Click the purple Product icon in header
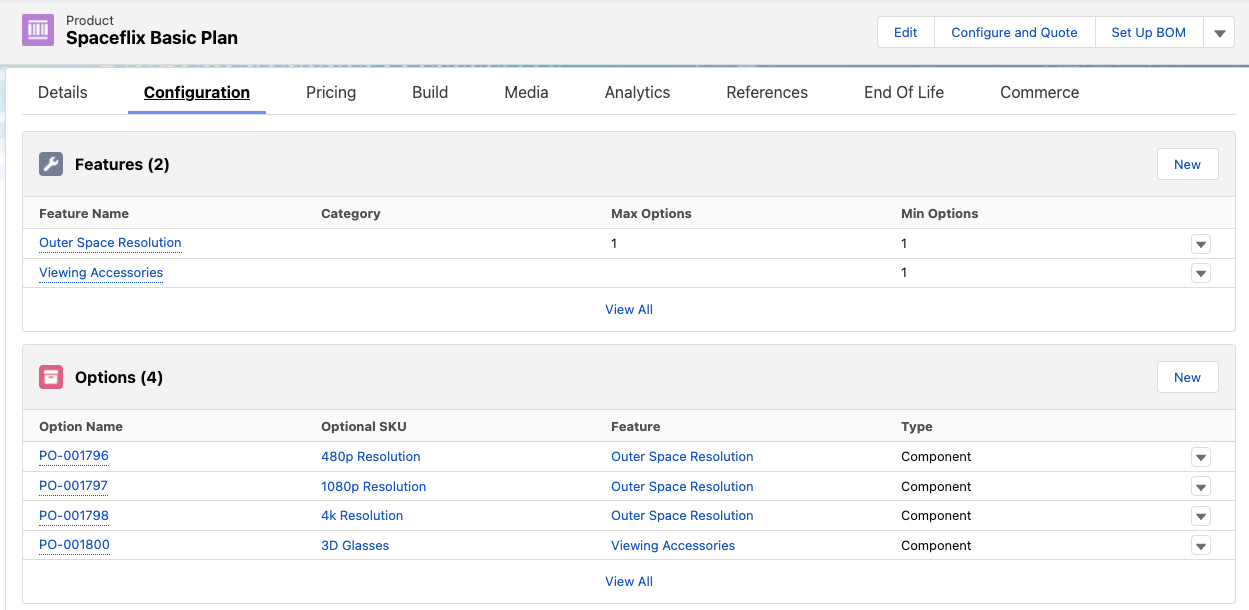Viewport: 1249px width, 610px height. [x=38, y=30]
